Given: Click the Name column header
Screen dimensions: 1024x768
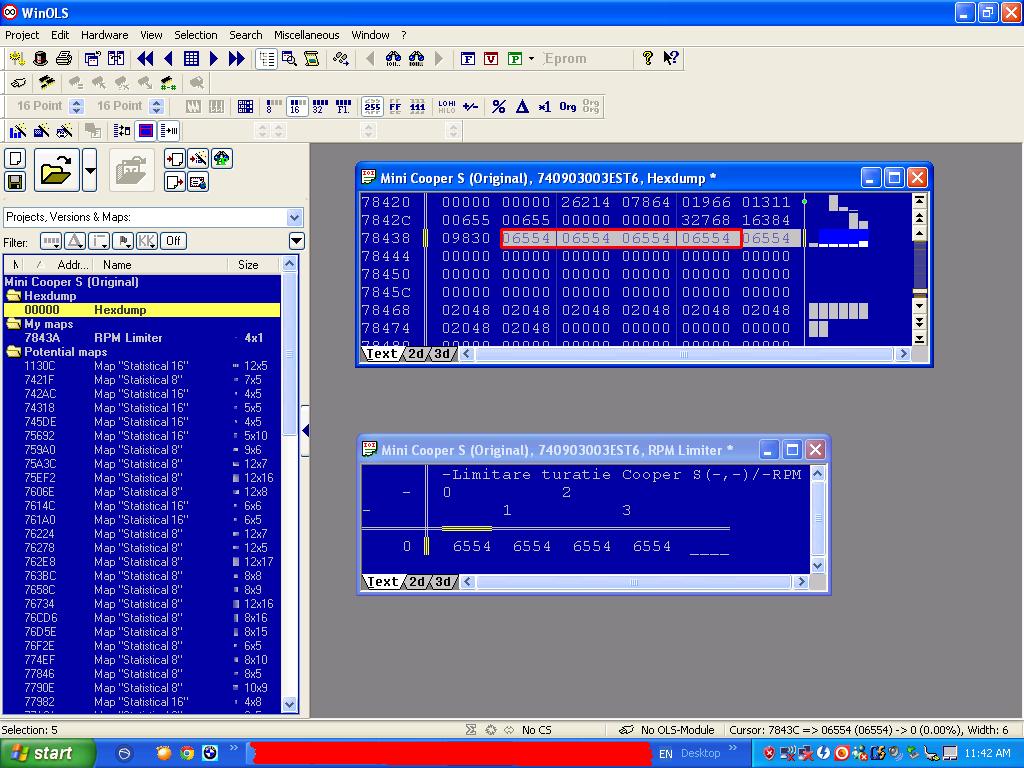Looking at the screenshot, I should coord(117,265).
